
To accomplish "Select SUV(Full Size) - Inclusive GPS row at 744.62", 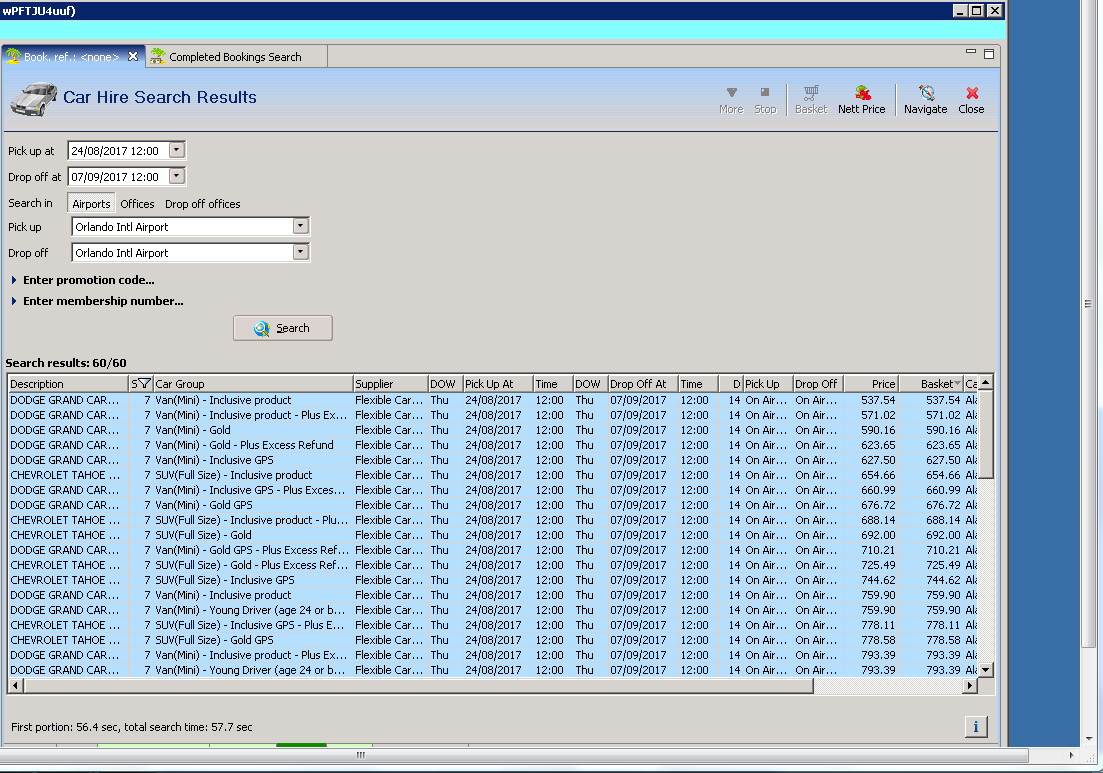I will tap(492, 580).
